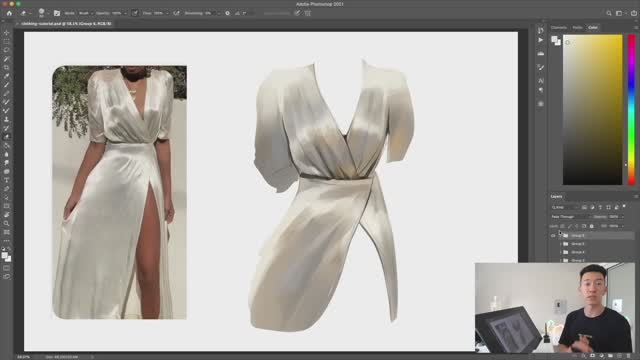Select the Clone Stamp tool
Viewport: 640px width, 360px height.
click(x=6, y=119)
